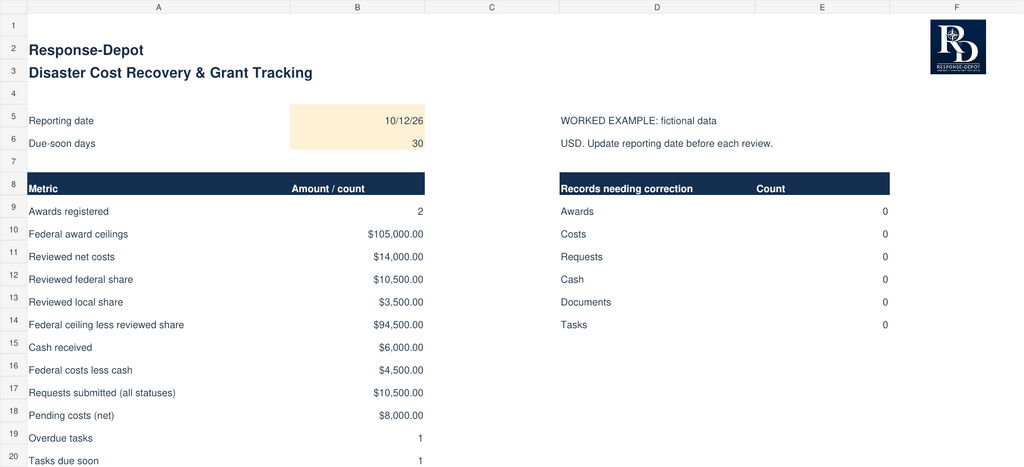Click the Overdue tasks label
Image resolution: width=1024 pixels, height=467 pixels.
[61, 438]
